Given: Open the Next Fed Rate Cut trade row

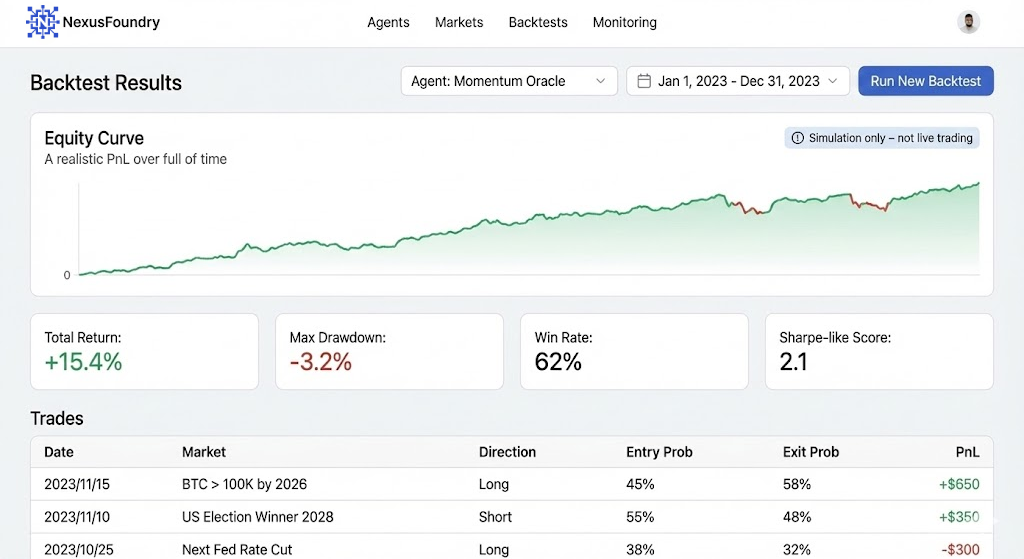Looking at the screenshot, I should [236, 549].
